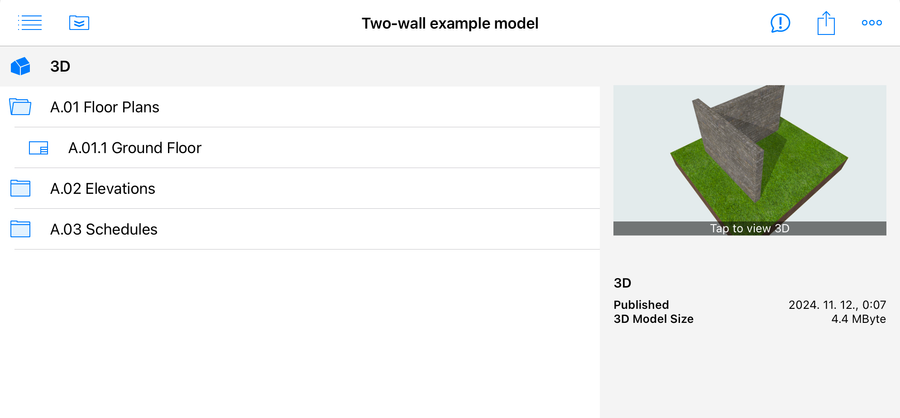Open the A.01.1 Ground Floor plan

[134, 148]
